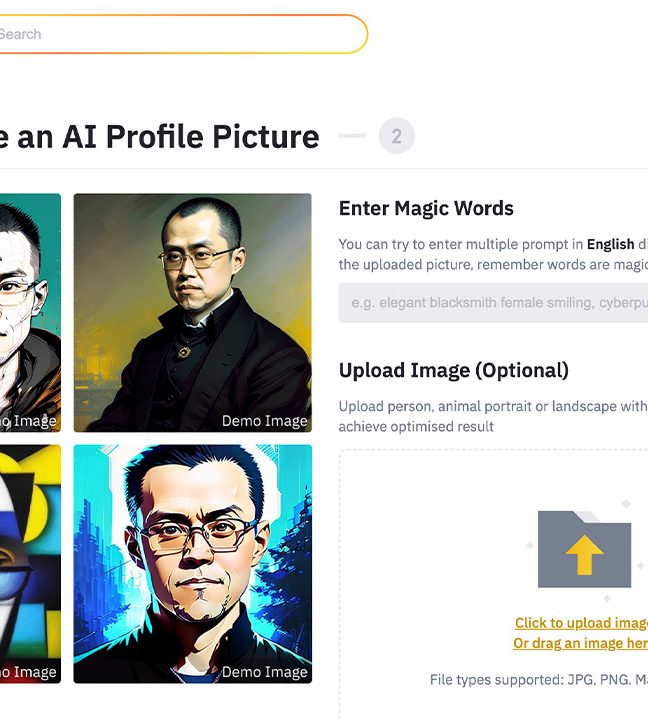Open the oil painting style demo portrait

(x=192, y=313)
